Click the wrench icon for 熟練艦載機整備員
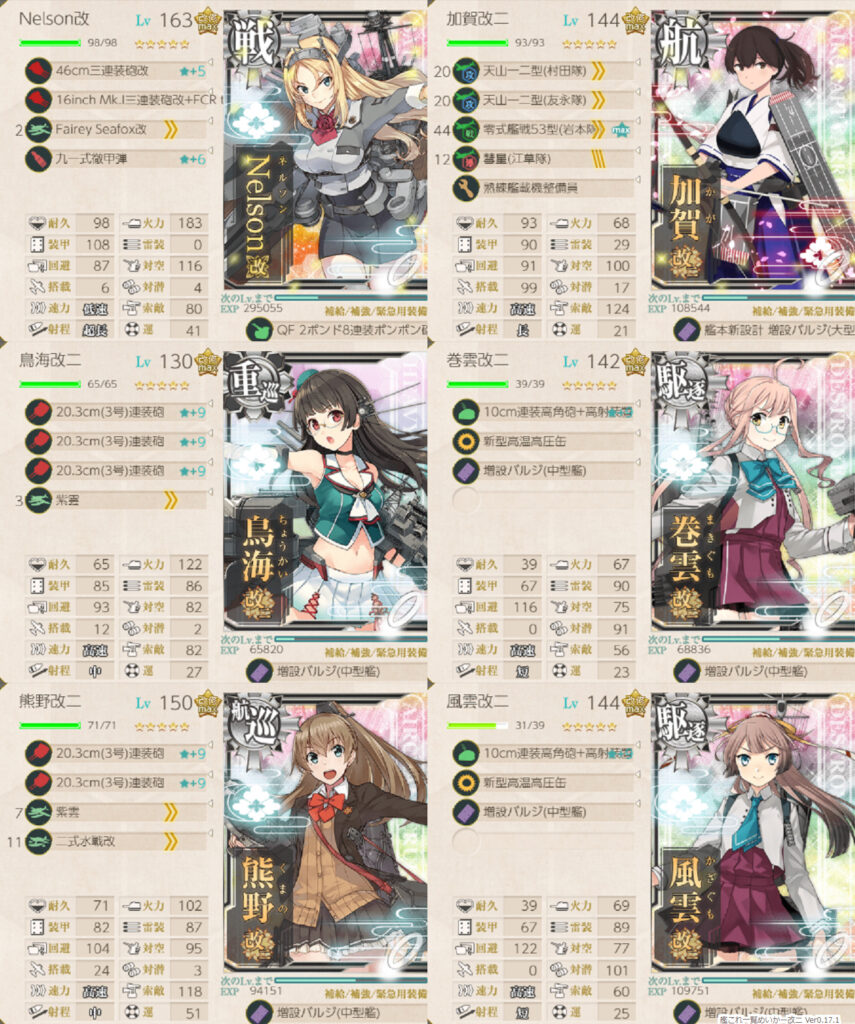Image resolution: width=855 pixels, height=1024 pixels. click(466, 188)
